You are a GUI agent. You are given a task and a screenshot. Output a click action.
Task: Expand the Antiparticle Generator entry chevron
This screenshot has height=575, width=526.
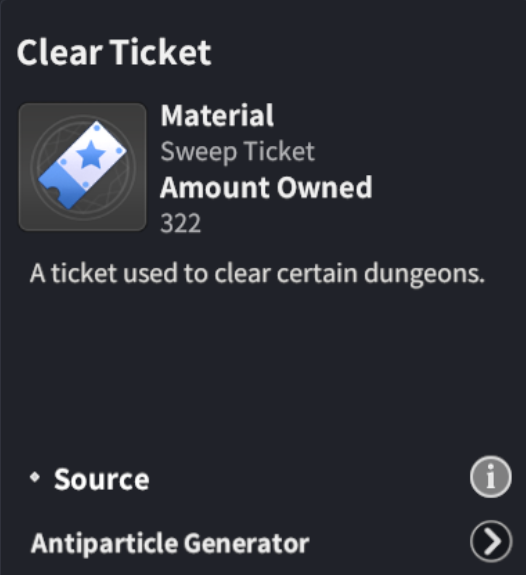[491, 541]
